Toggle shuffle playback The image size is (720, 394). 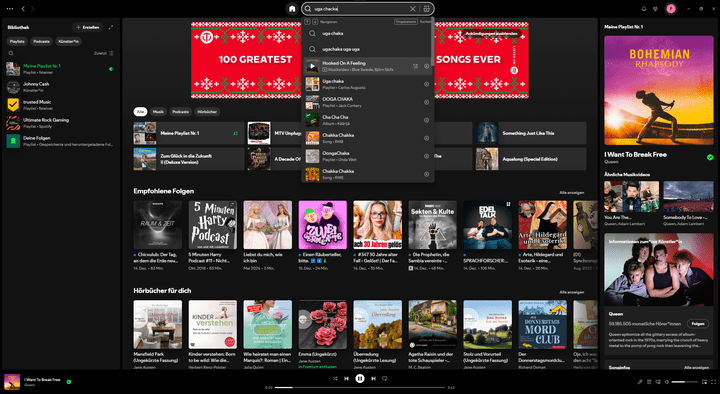click(335, 378)
